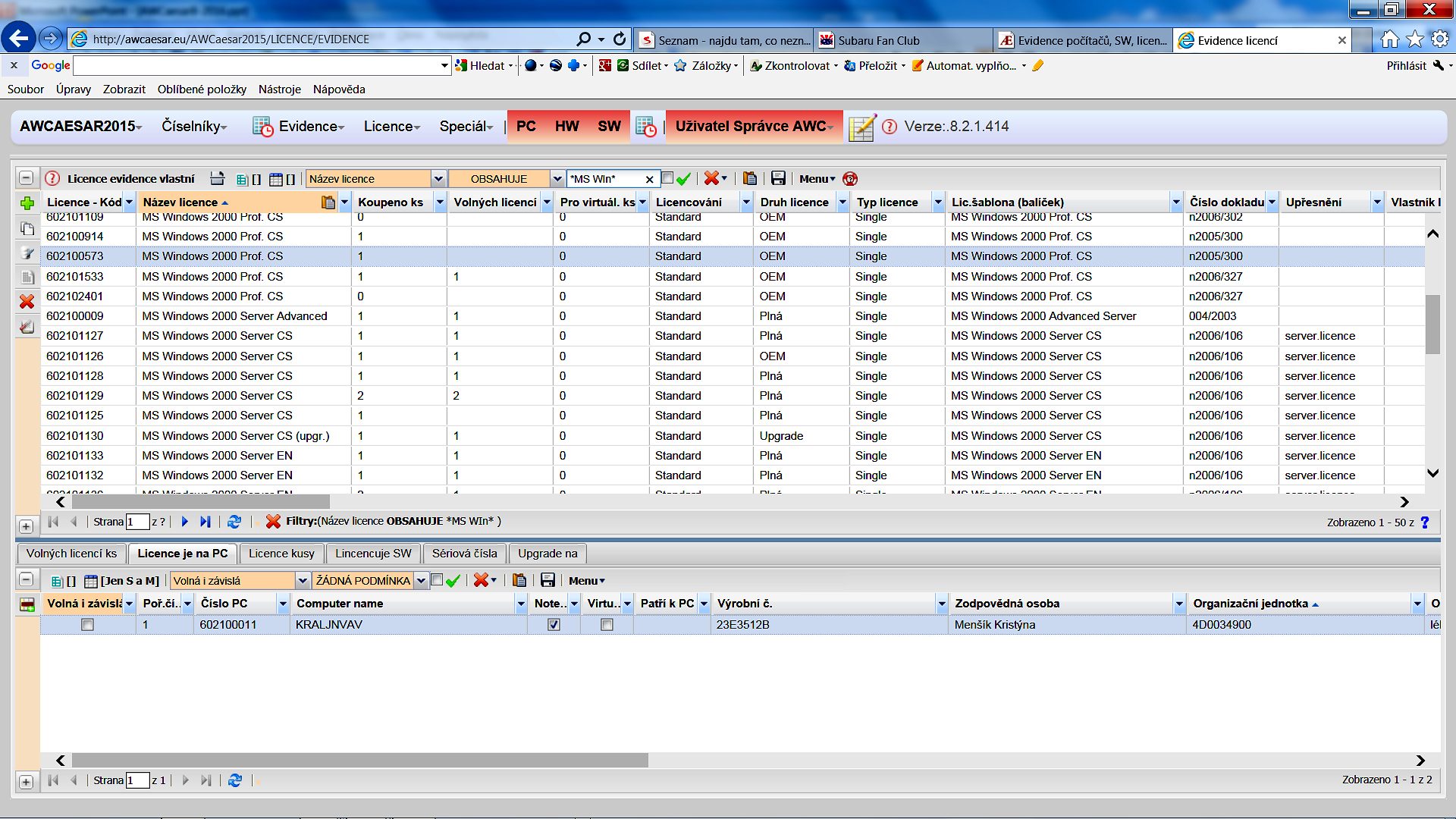This screenshot has height=819, width=1456.
Task: Click Koupeno ks column header
Action: tap(391, 202)
